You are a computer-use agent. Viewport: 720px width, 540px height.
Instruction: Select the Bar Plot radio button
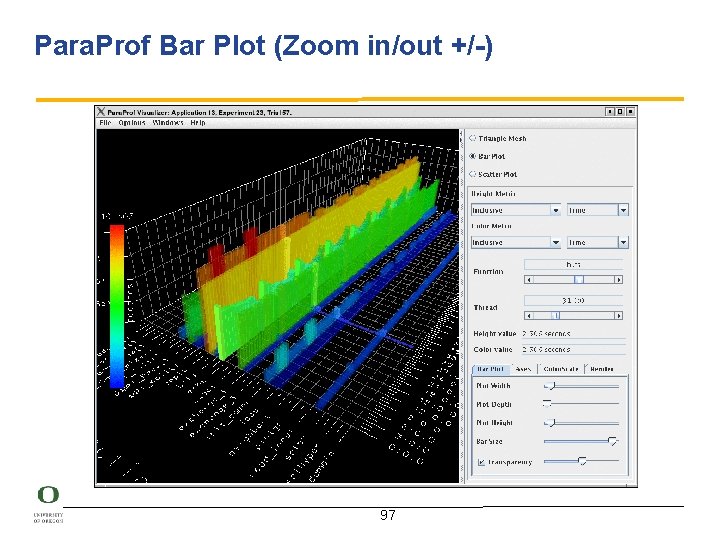[472, 156]
